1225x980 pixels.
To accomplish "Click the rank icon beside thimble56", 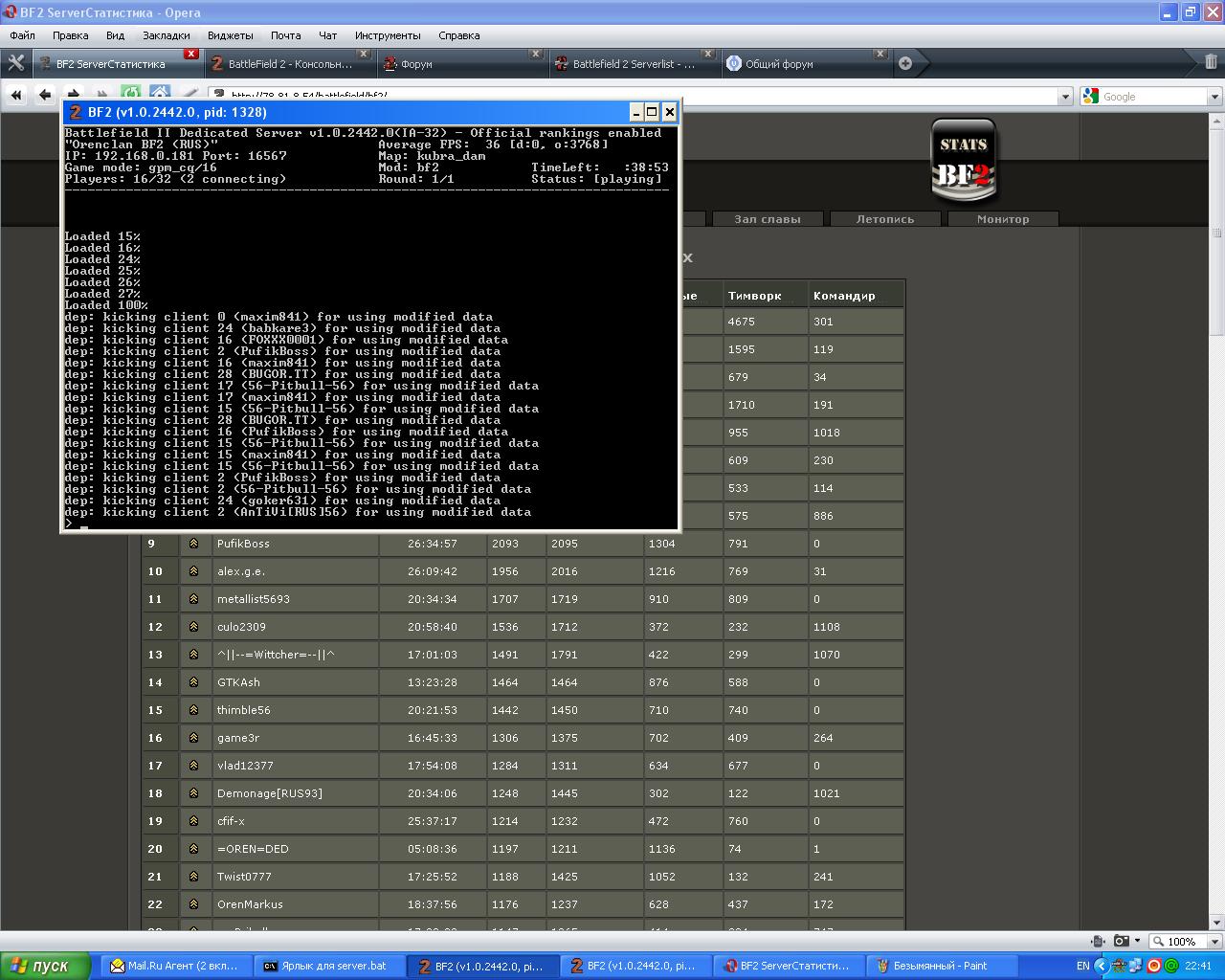I will click(x=193, y=709).
